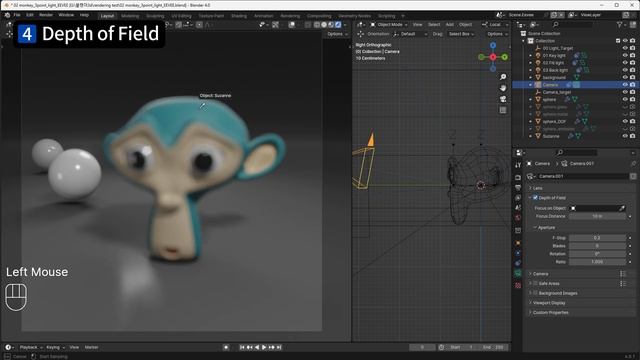The image size is (640, 360).
Task: Toggle camera view gizmo icon
Action: click(x=503, y=99)
